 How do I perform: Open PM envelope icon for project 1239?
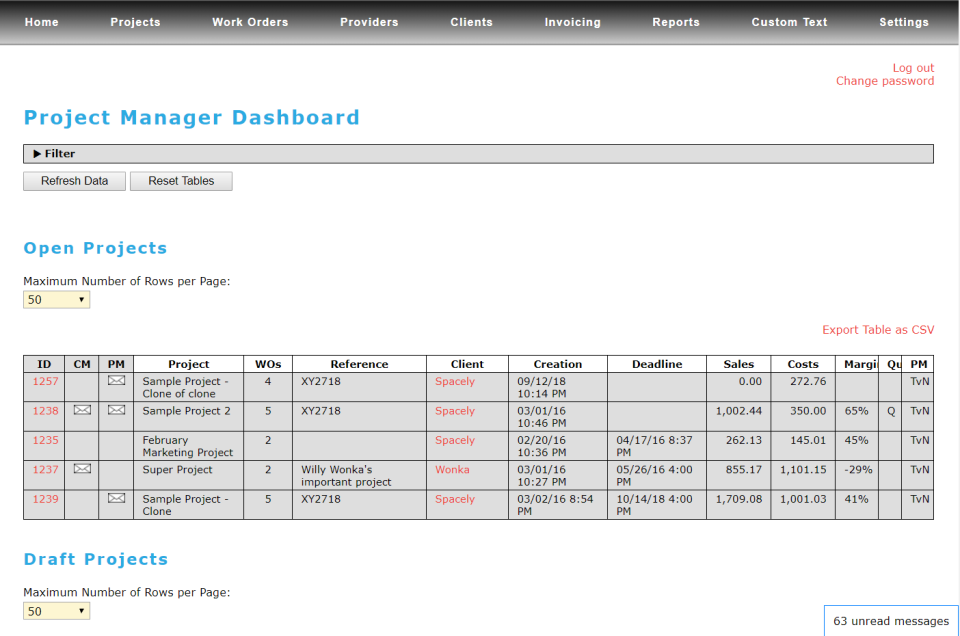point(115,499)
